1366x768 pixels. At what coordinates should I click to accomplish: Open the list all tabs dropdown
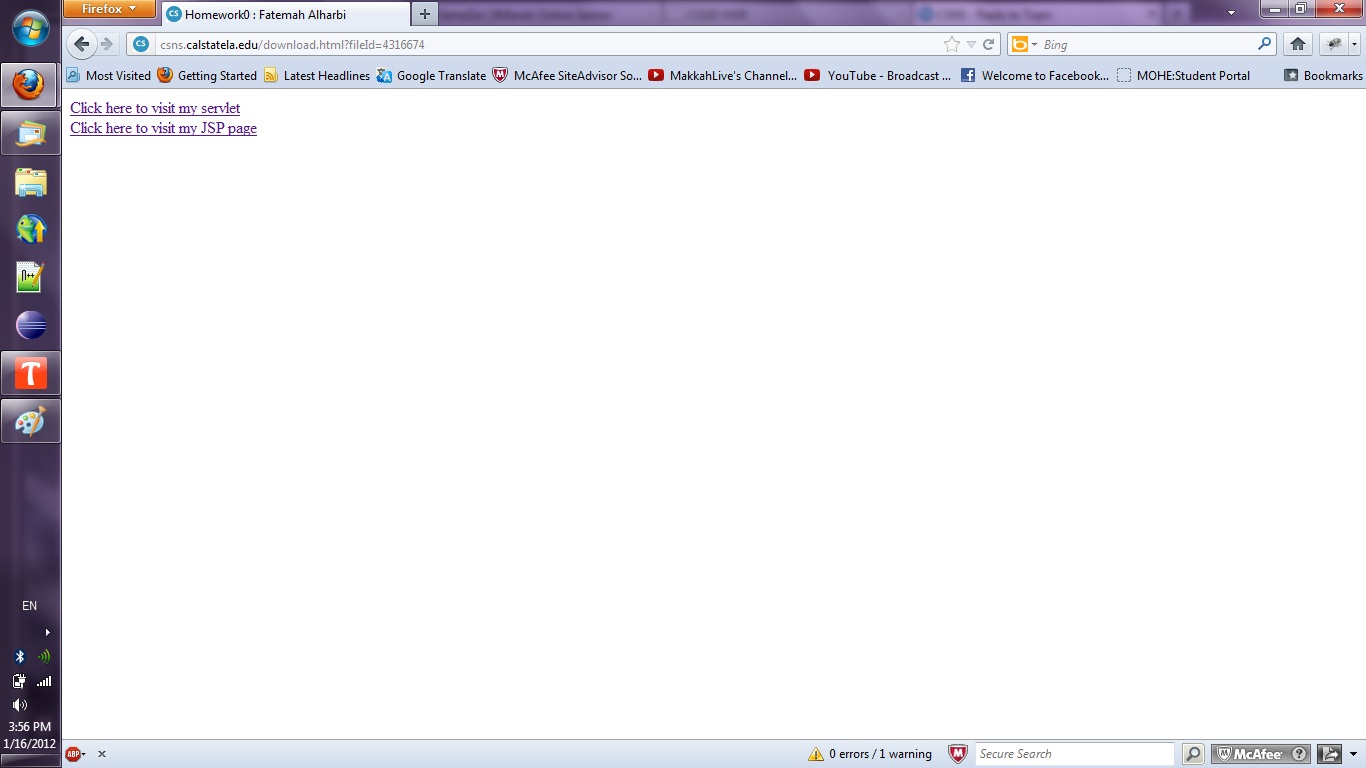pyautogui.click(x=1231, y=13)
